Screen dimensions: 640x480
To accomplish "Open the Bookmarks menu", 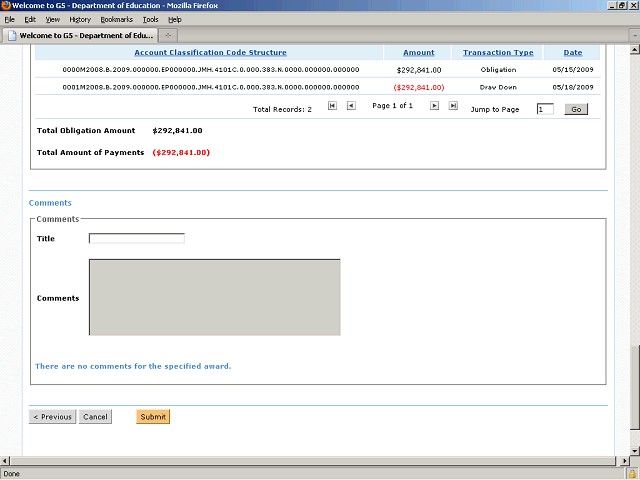I will tap(116, 20).
